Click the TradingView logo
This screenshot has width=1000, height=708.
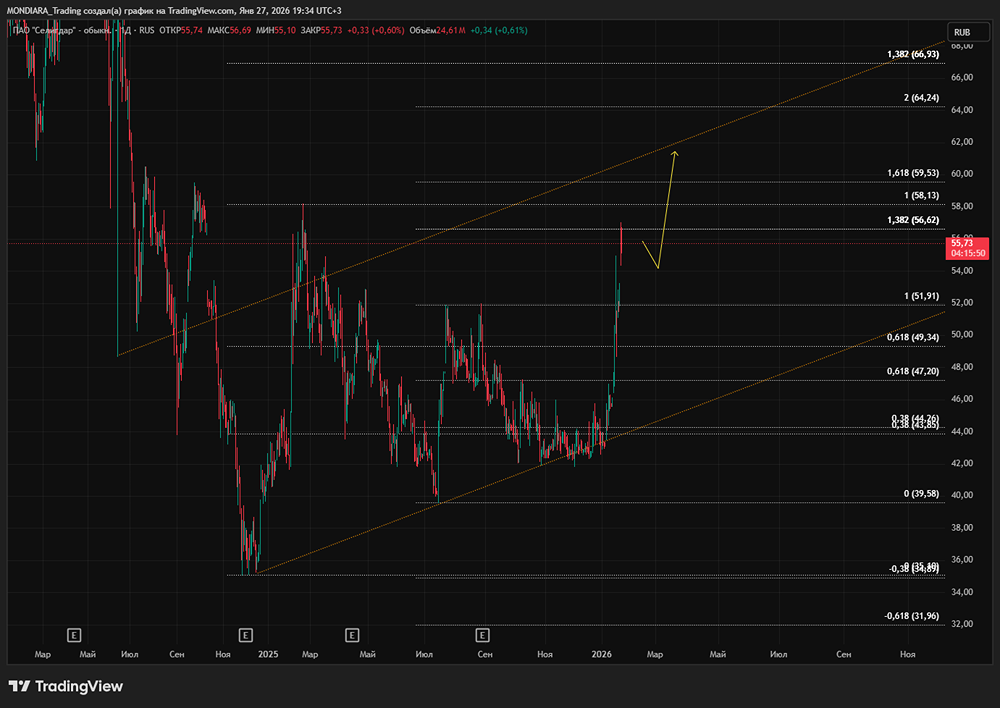(x=66, y=686)
